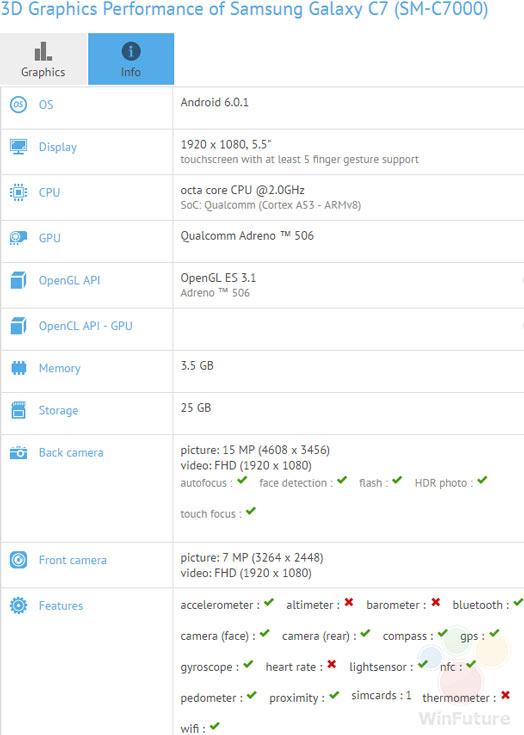
Task: Click the Back camera icon
Action: pos(18,453)
